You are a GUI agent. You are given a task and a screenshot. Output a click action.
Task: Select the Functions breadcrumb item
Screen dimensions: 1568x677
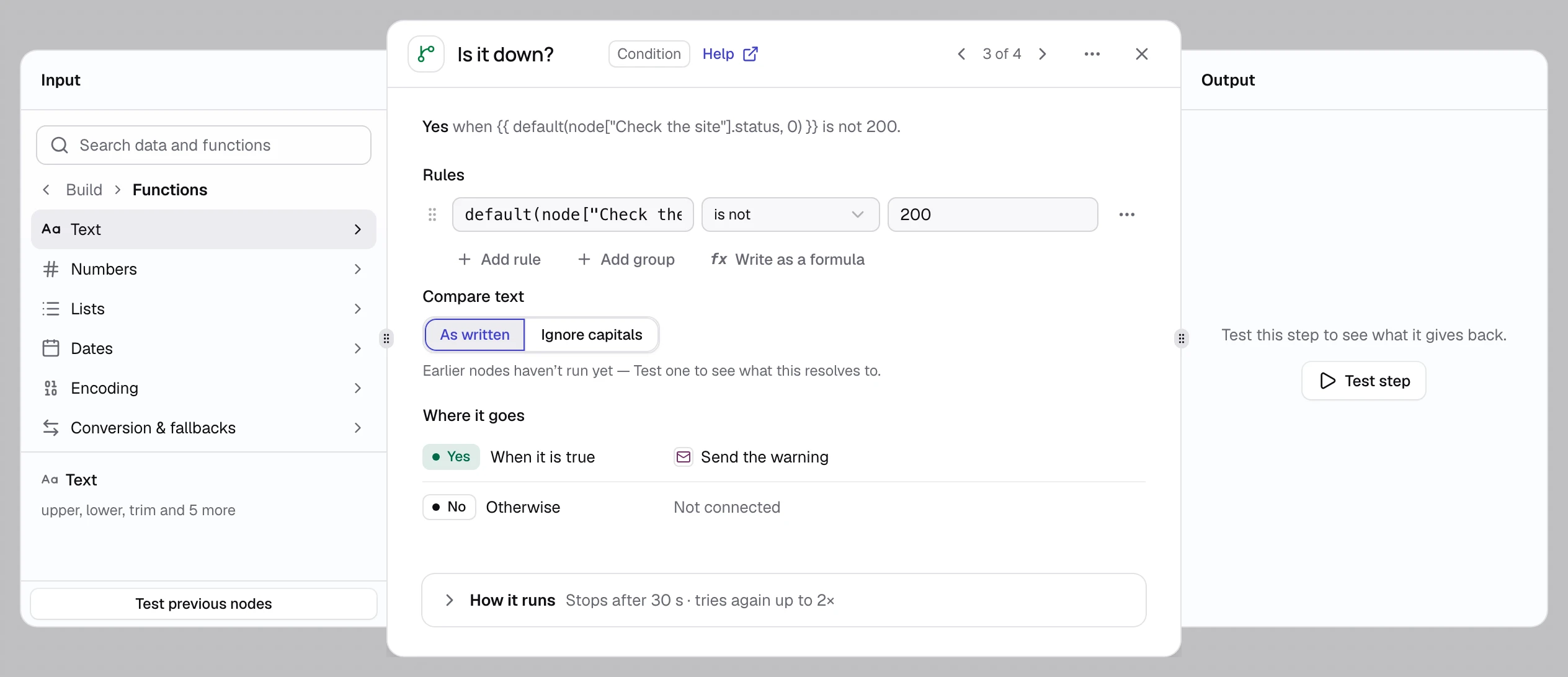[170, 190]
